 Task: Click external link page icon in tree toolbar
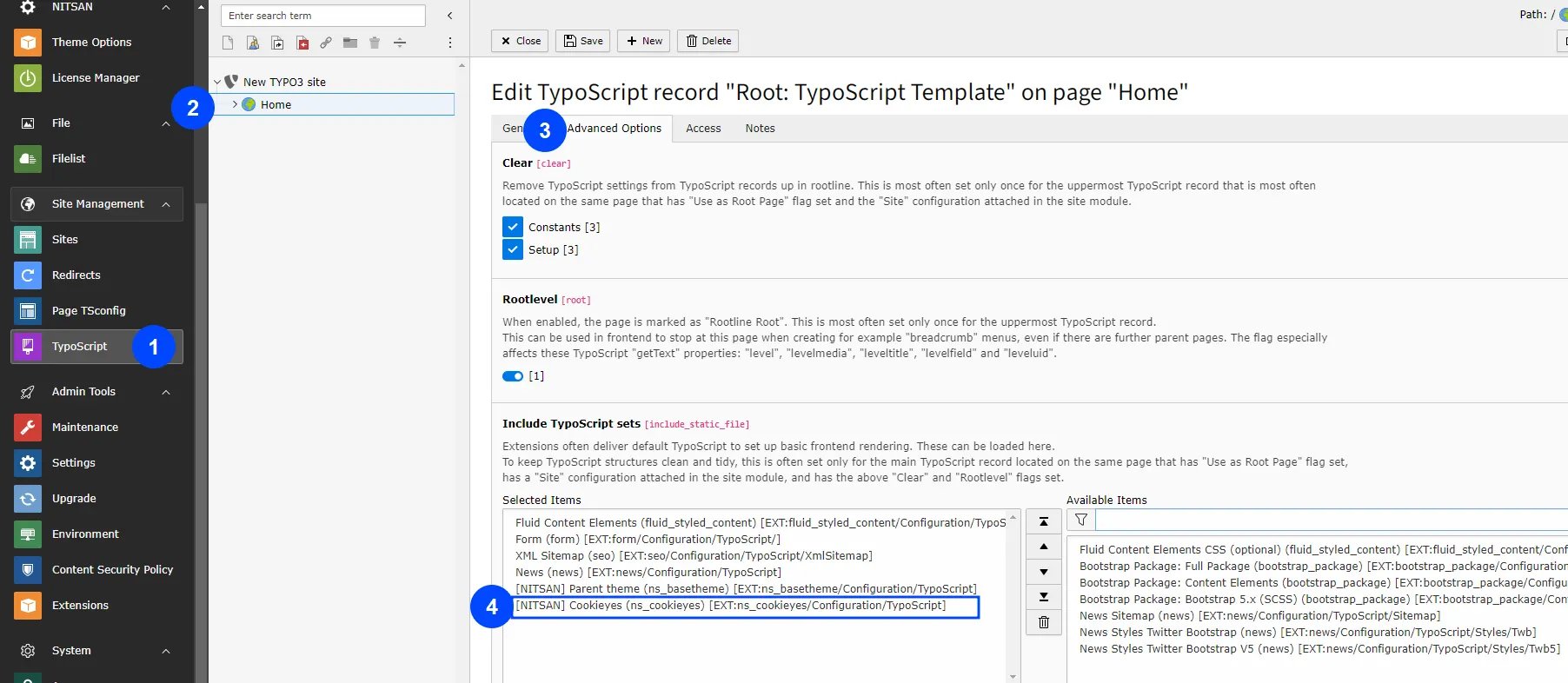326,43
